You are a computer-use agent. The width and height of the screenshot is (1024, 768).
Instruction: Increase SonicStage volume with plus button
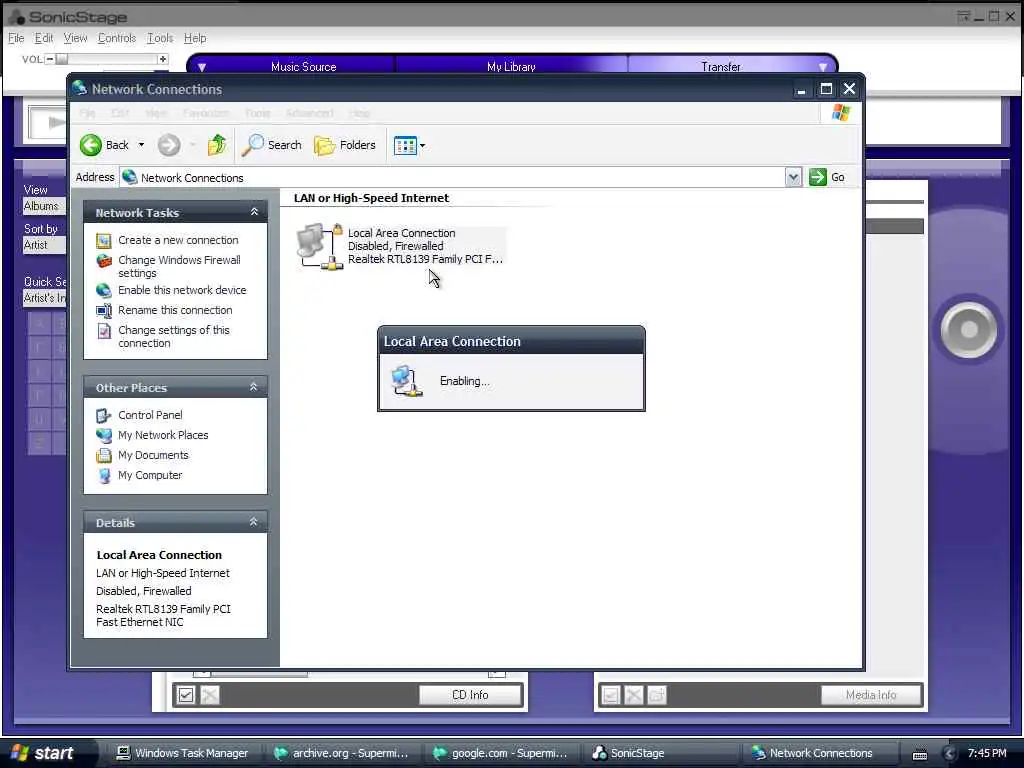[x=163, y=59]
